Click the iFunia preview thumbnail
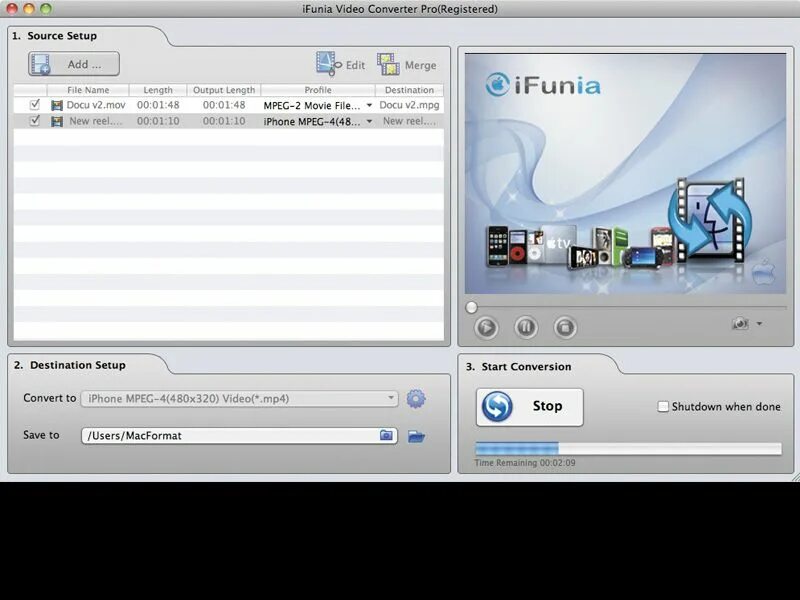Image resolution: width=800 pixels, height=600 pixels. (x=626, y=173)
